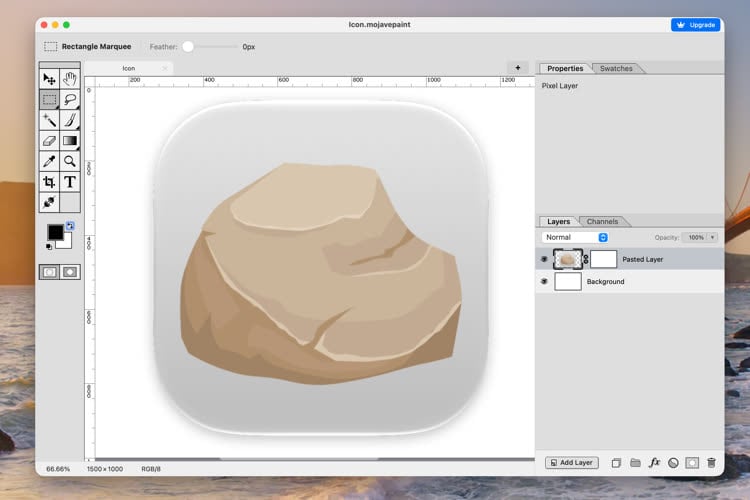Hide the Pasted Layer visibility eye
Screen dimensions: 750x500
[x=544, y=259]
